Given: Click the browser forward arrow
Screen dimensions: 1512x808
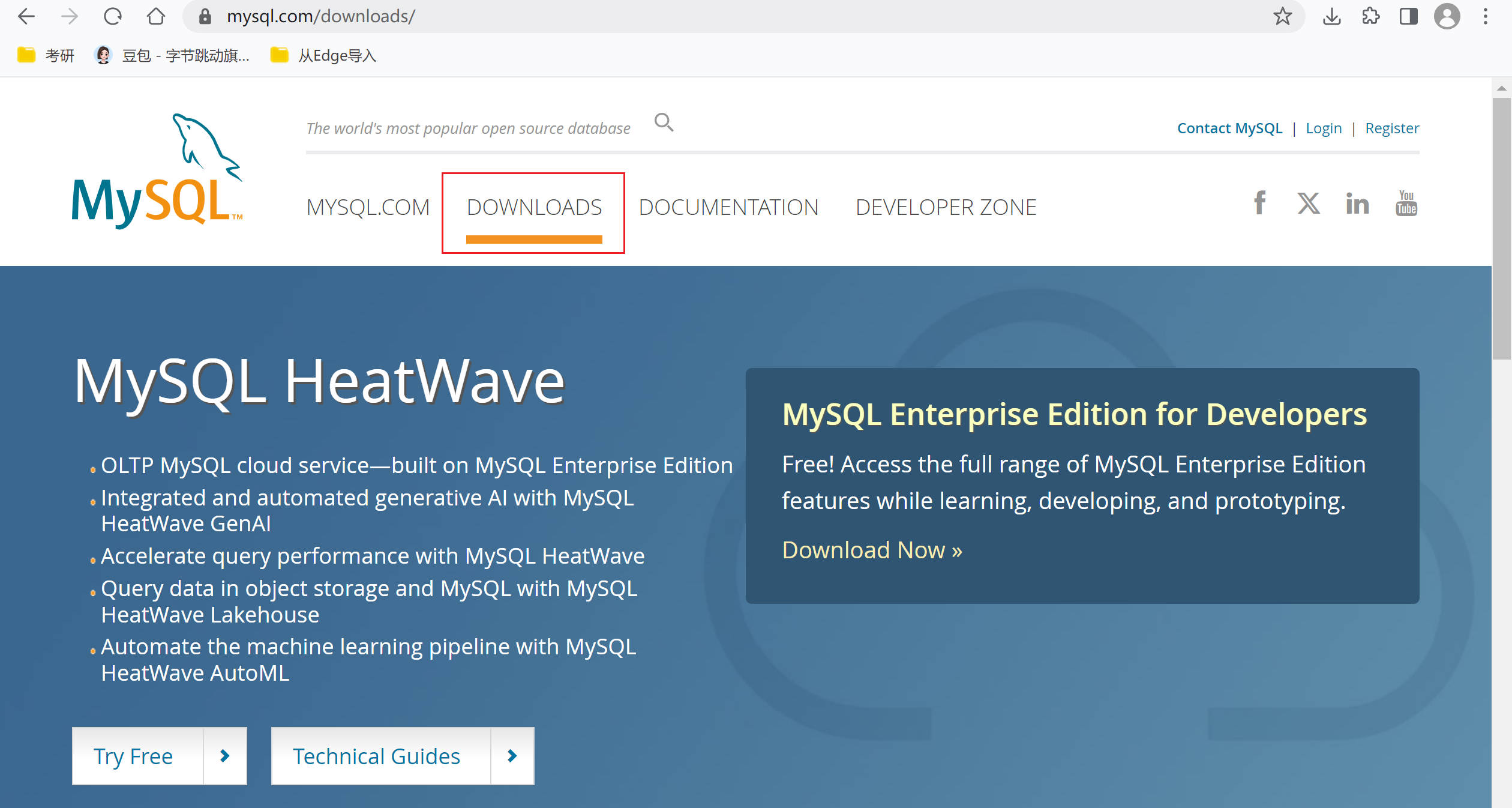Looking at the screenshot, I should point(70,16).
